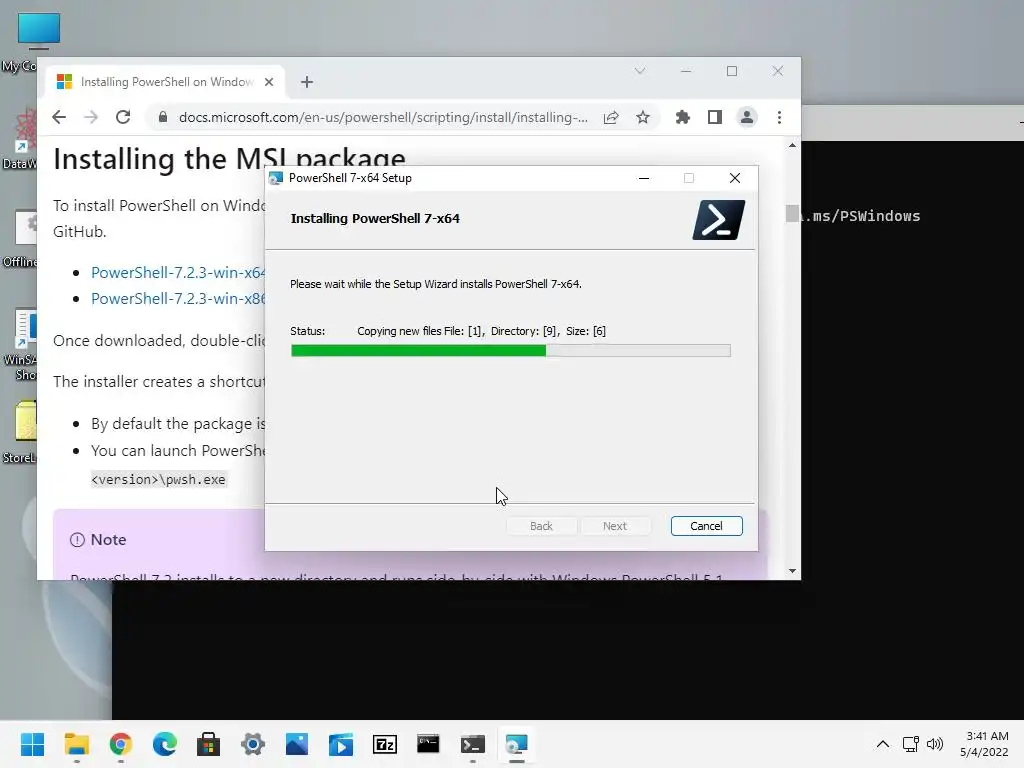Show hidden system tray icons
The height and width of the screenshot is (768, 1024).
tap(883, 744)
